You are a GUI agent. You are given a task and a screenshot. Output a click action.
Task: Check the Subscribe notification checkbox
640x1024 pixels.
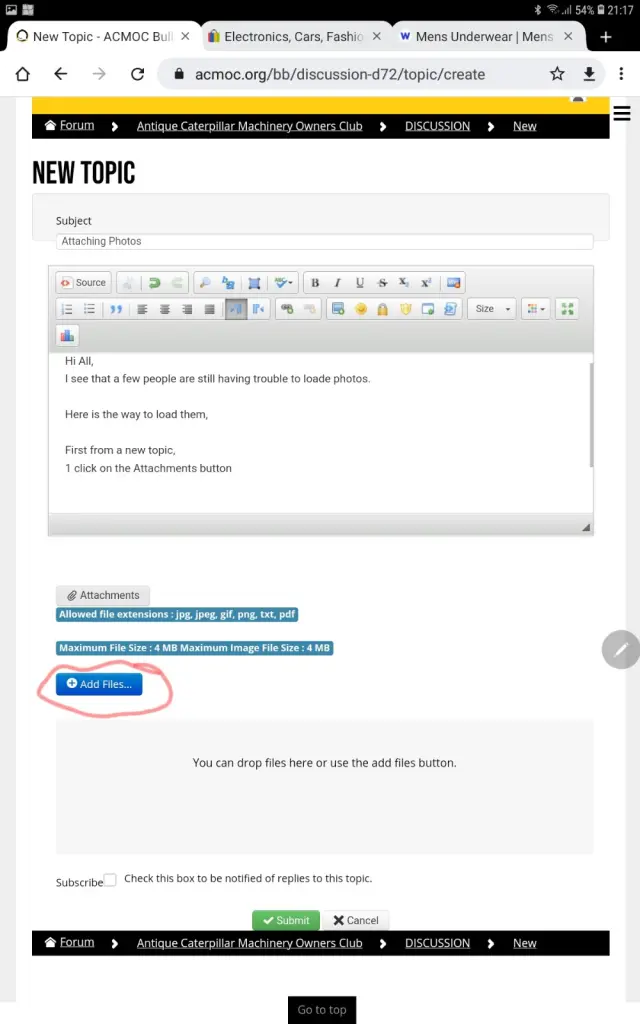coord(110,880)
